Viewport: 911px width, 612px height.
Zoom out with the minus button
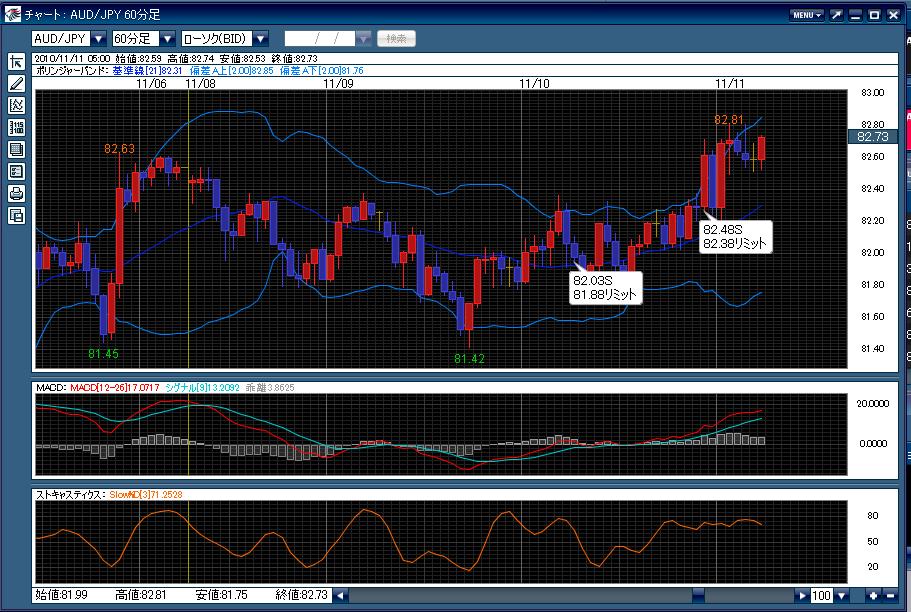[x=890, y=595]
